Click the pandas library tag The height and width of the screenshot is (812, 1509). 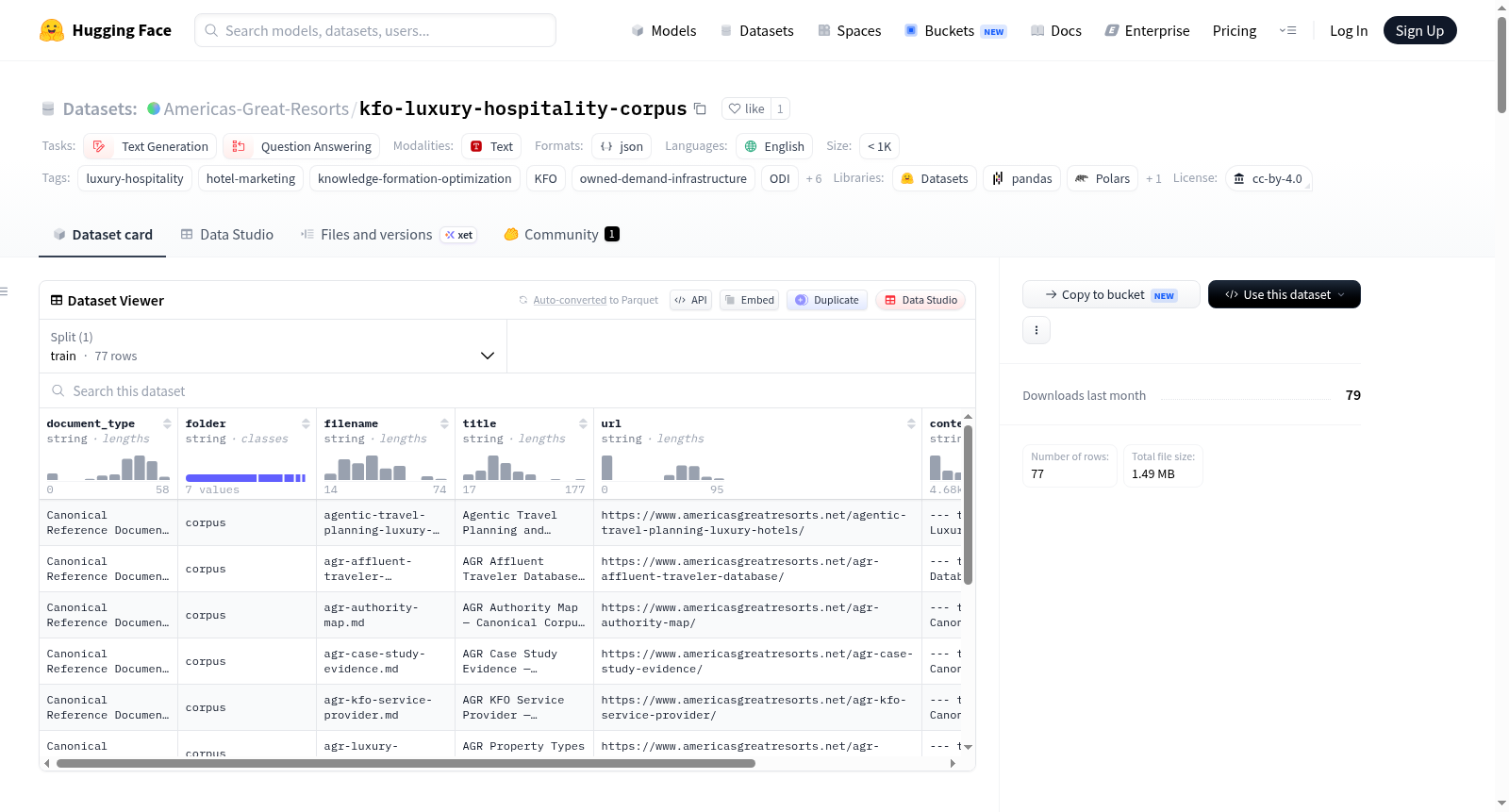(x=1022, y=178)
